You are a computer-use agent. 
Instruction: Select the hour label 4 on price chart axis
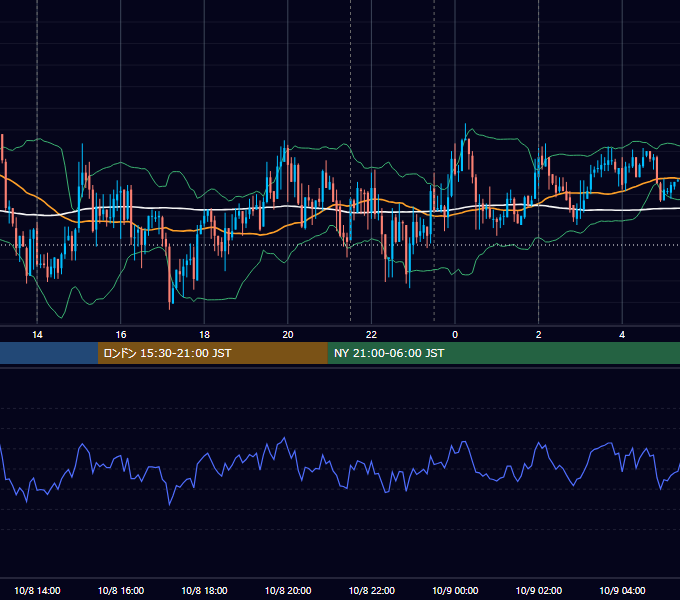click(x=622, y=335)
